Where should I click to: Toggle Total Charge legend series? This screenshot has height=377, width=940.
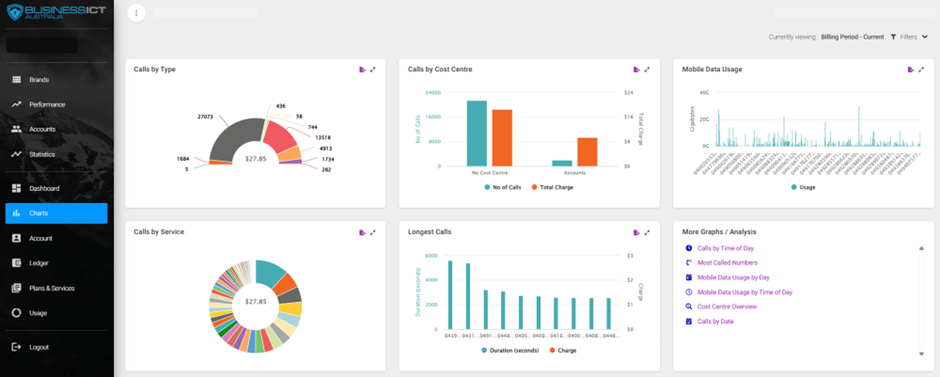553,187
